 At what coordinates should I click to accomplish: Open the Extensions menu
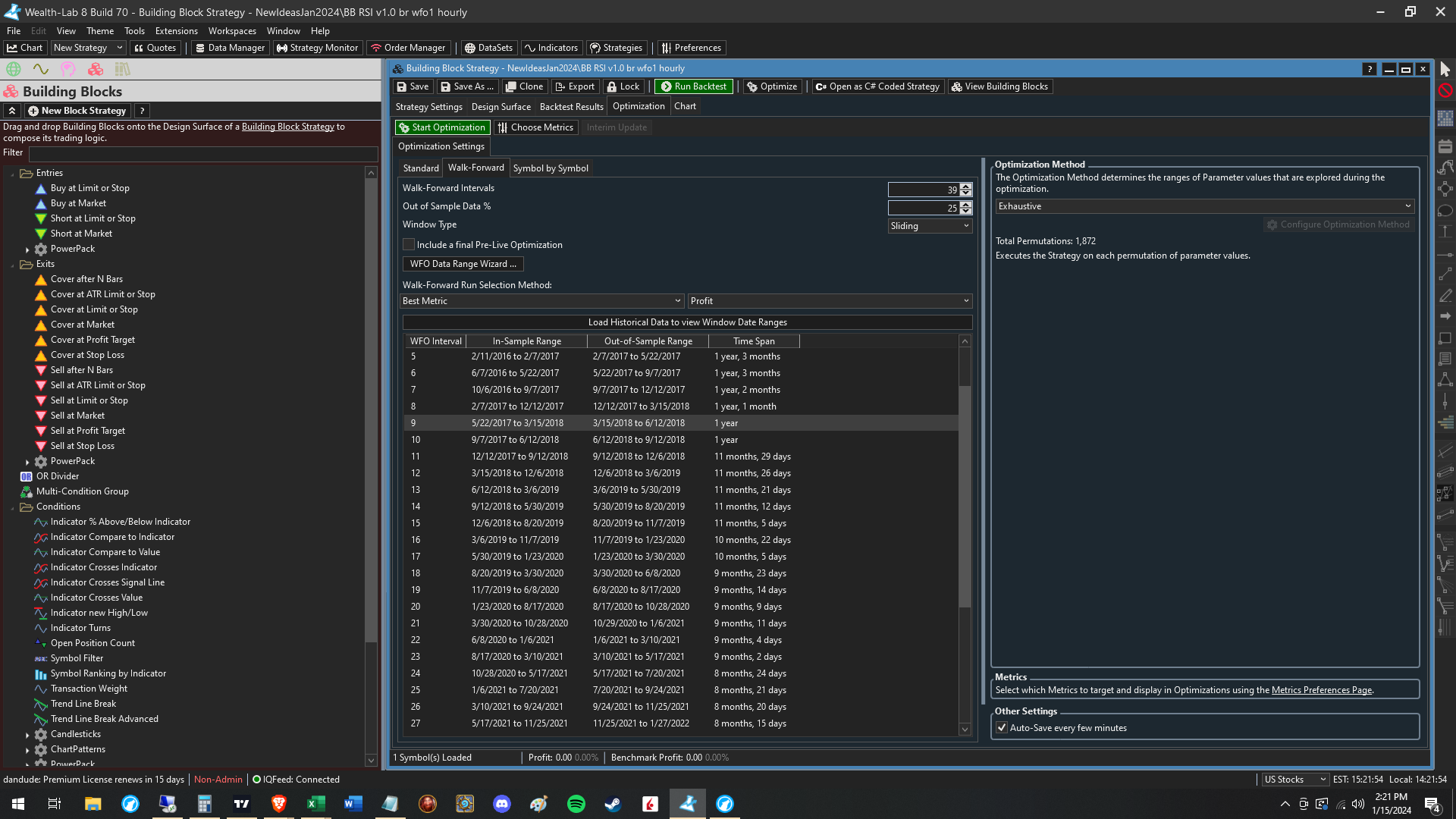pyautogui.click(x=176, y=31)
